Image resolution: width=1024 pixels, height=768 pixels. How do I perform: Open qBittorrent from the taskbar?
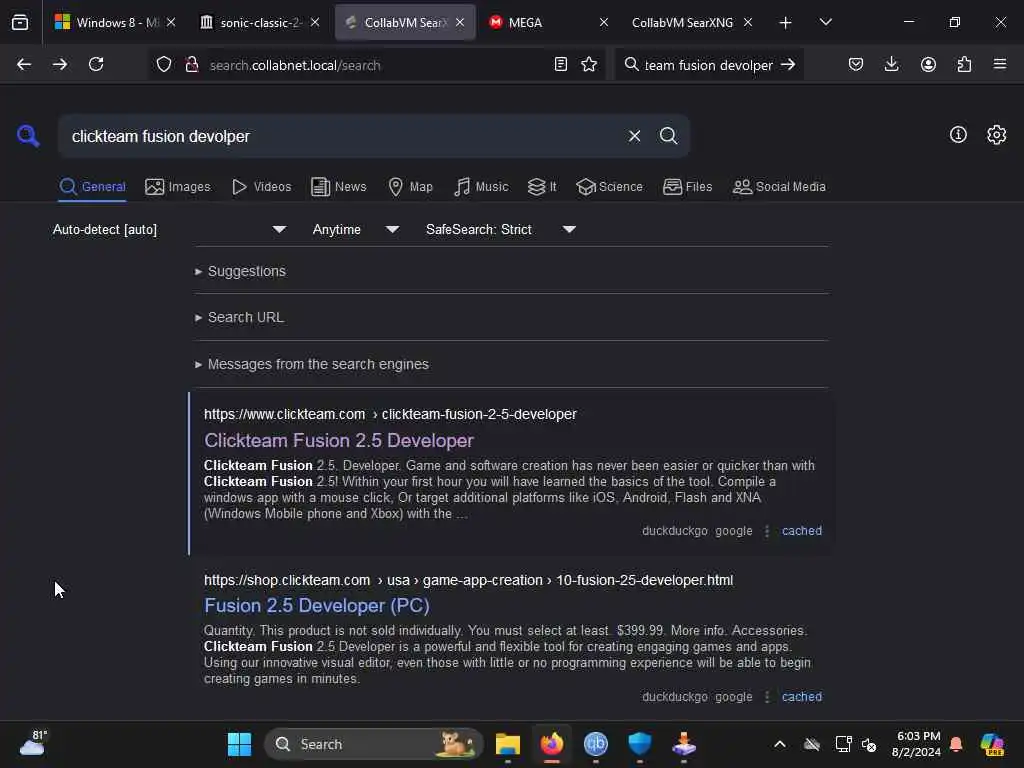point(596,744)
